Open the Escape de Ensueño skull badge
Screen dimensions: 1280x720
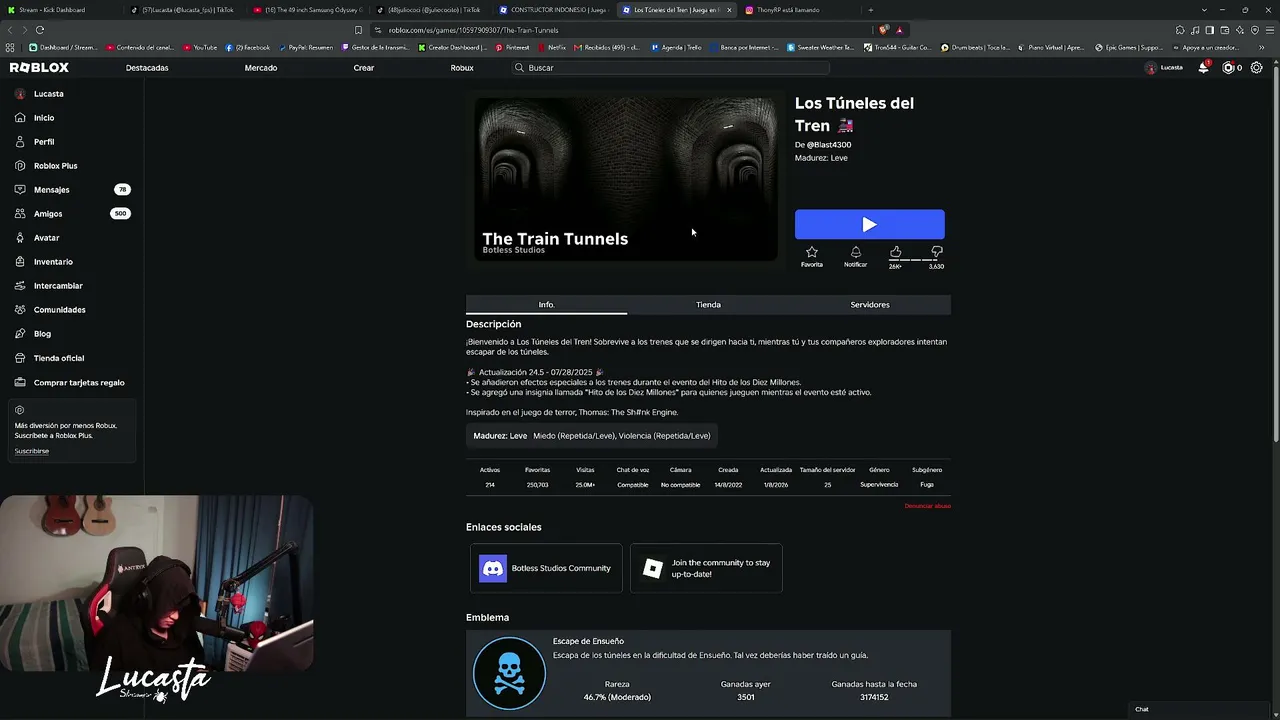[509, 674]
